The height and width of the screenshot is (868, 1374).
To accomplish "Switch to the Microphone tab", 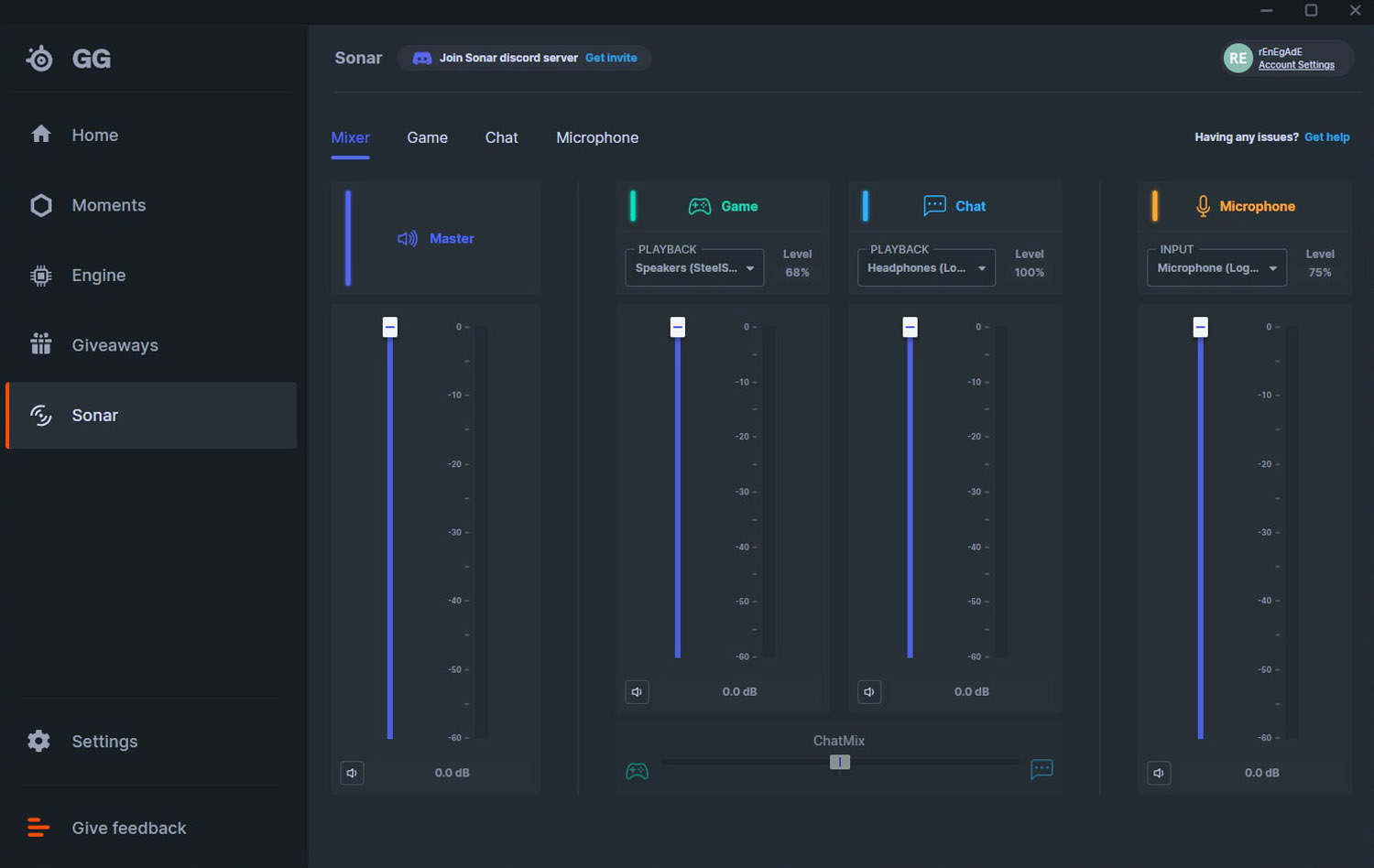I will 597,137.
